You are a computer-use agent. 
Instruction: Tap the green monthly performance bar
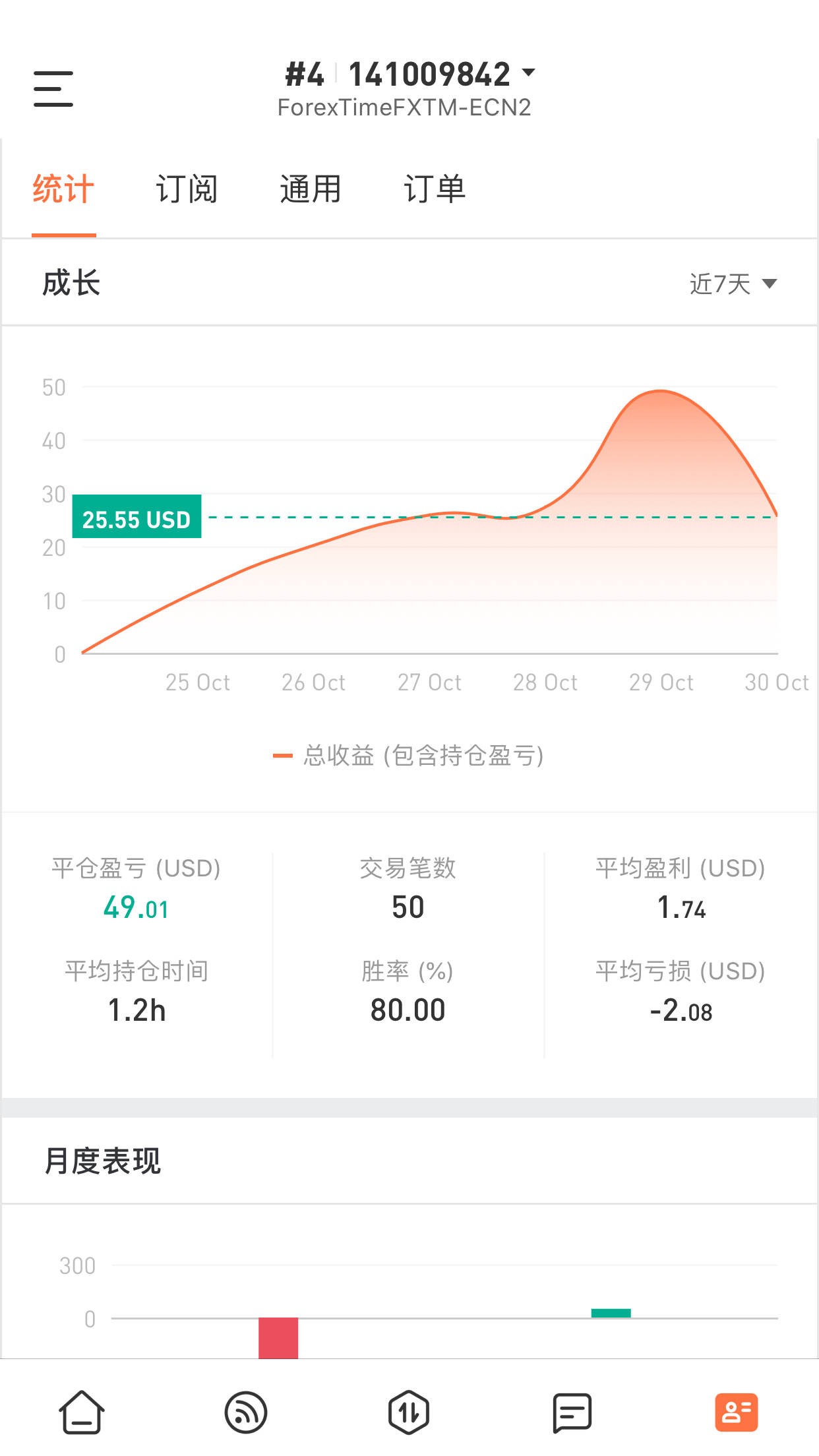click(x=611, y=1313)
